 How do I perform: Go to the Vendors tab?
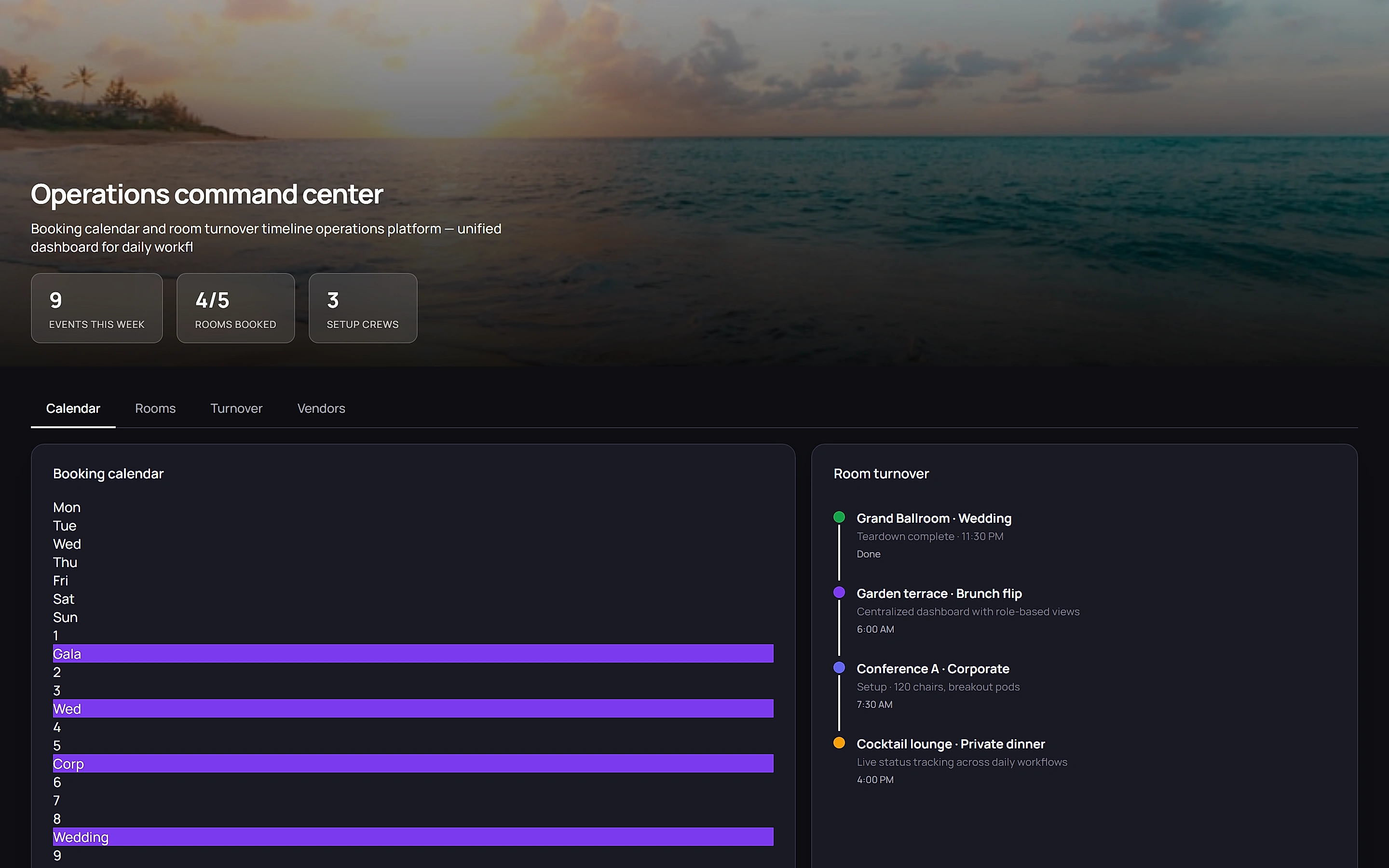(321, 408)
